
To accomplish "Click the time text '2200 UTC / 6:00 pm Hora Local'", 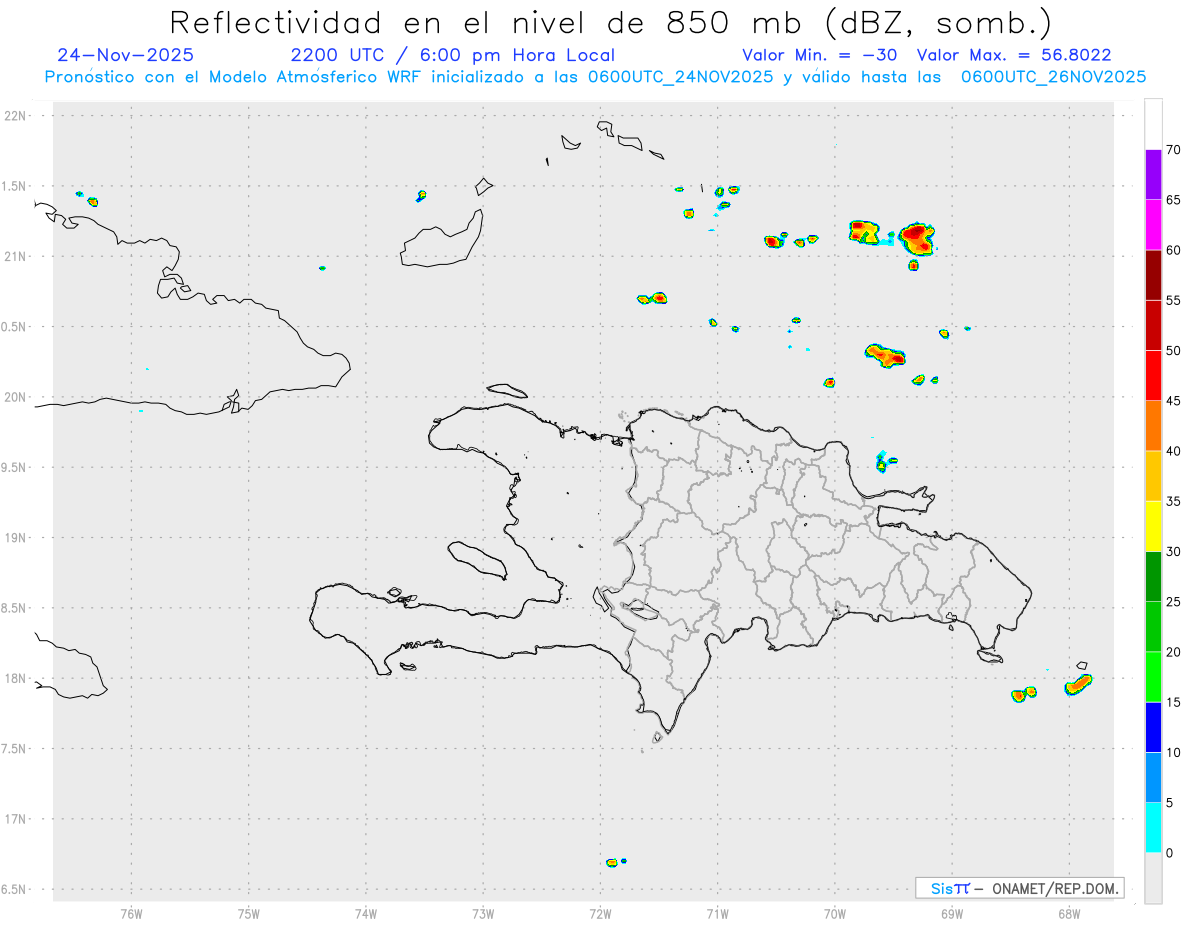I will [452, 55].
